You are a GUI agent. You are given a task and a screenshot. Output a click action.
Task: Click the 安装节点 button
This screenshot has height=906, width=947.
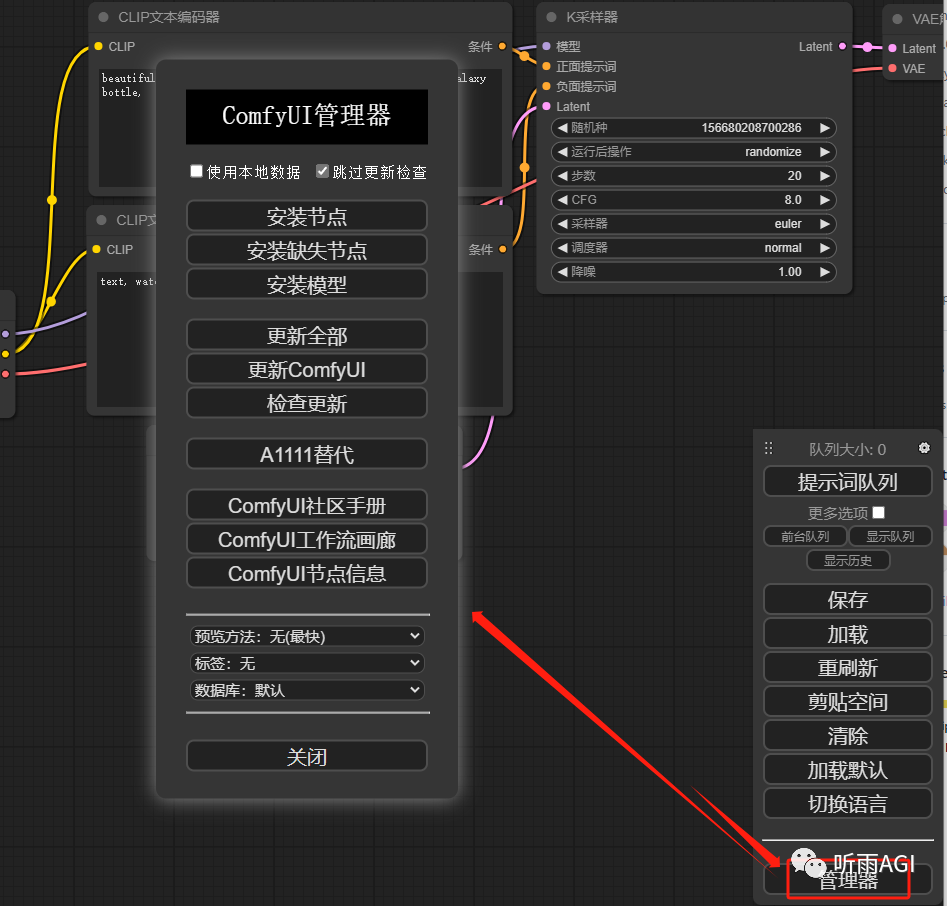(307, 216)
